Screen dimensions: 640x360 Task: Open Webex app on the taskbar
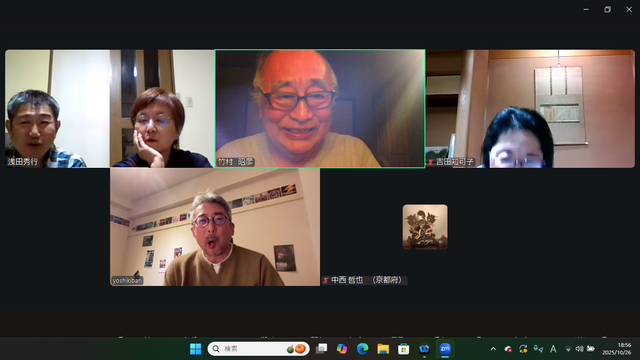[424, 349]
